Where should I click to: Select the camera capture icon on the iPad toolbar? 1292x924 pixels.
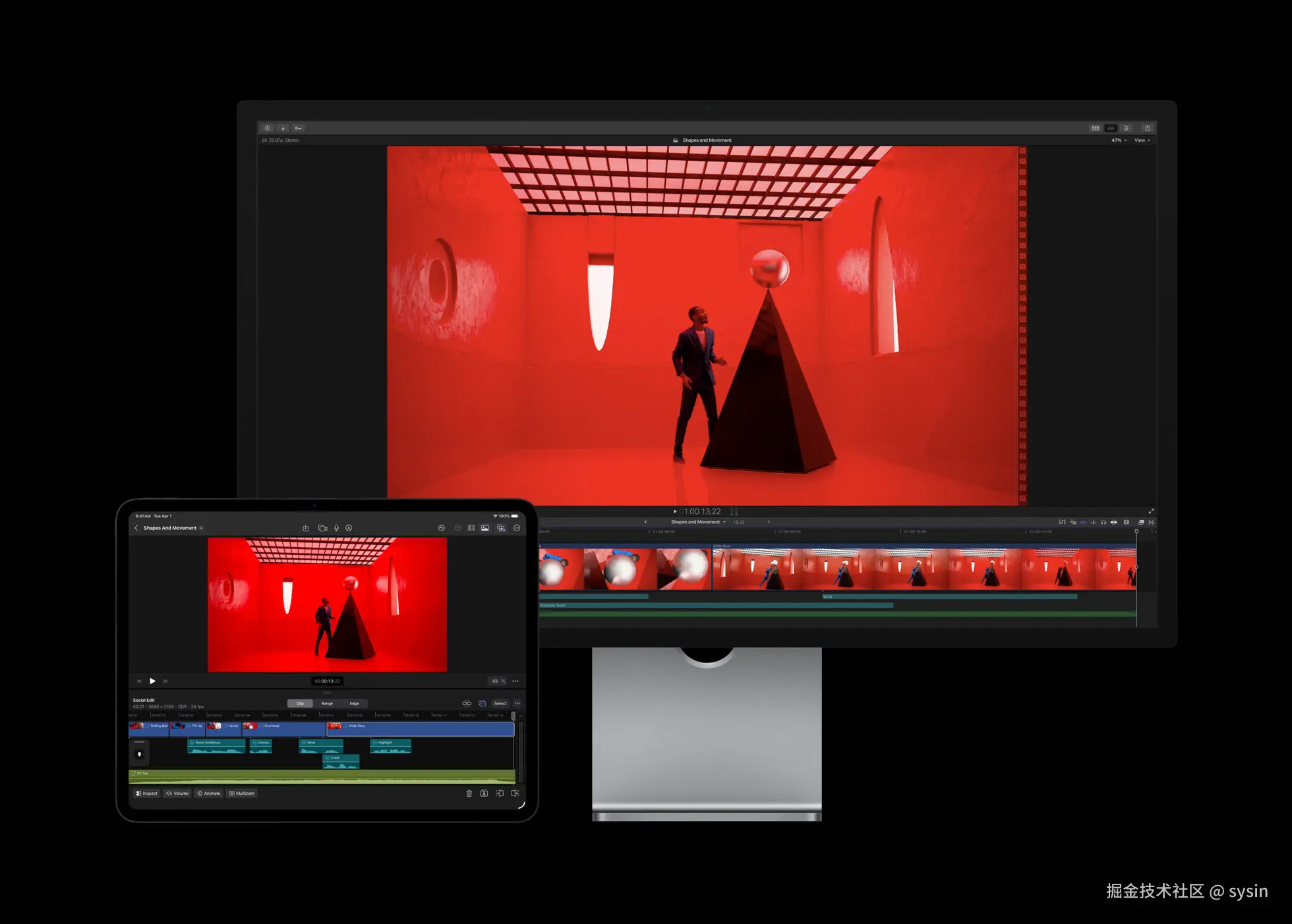[x=322, y=528]
